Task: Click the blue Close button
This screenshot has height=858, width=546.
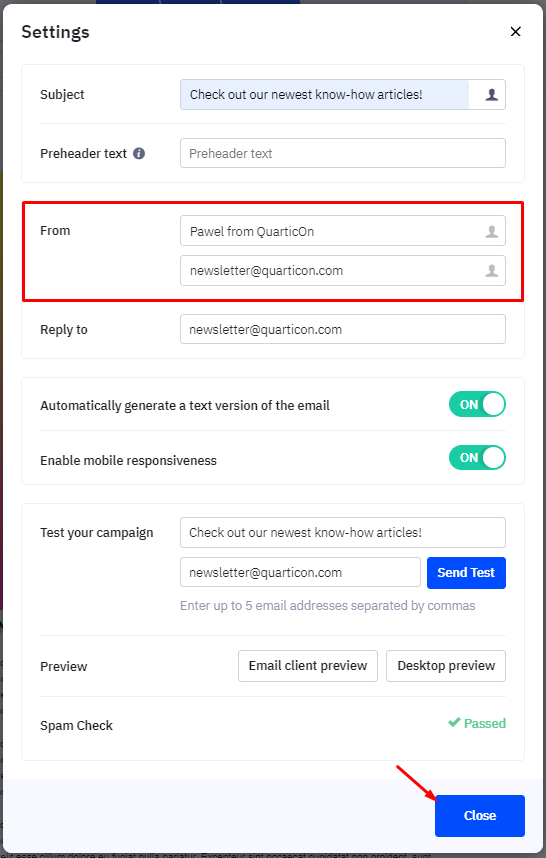Action: click(480, 816)
